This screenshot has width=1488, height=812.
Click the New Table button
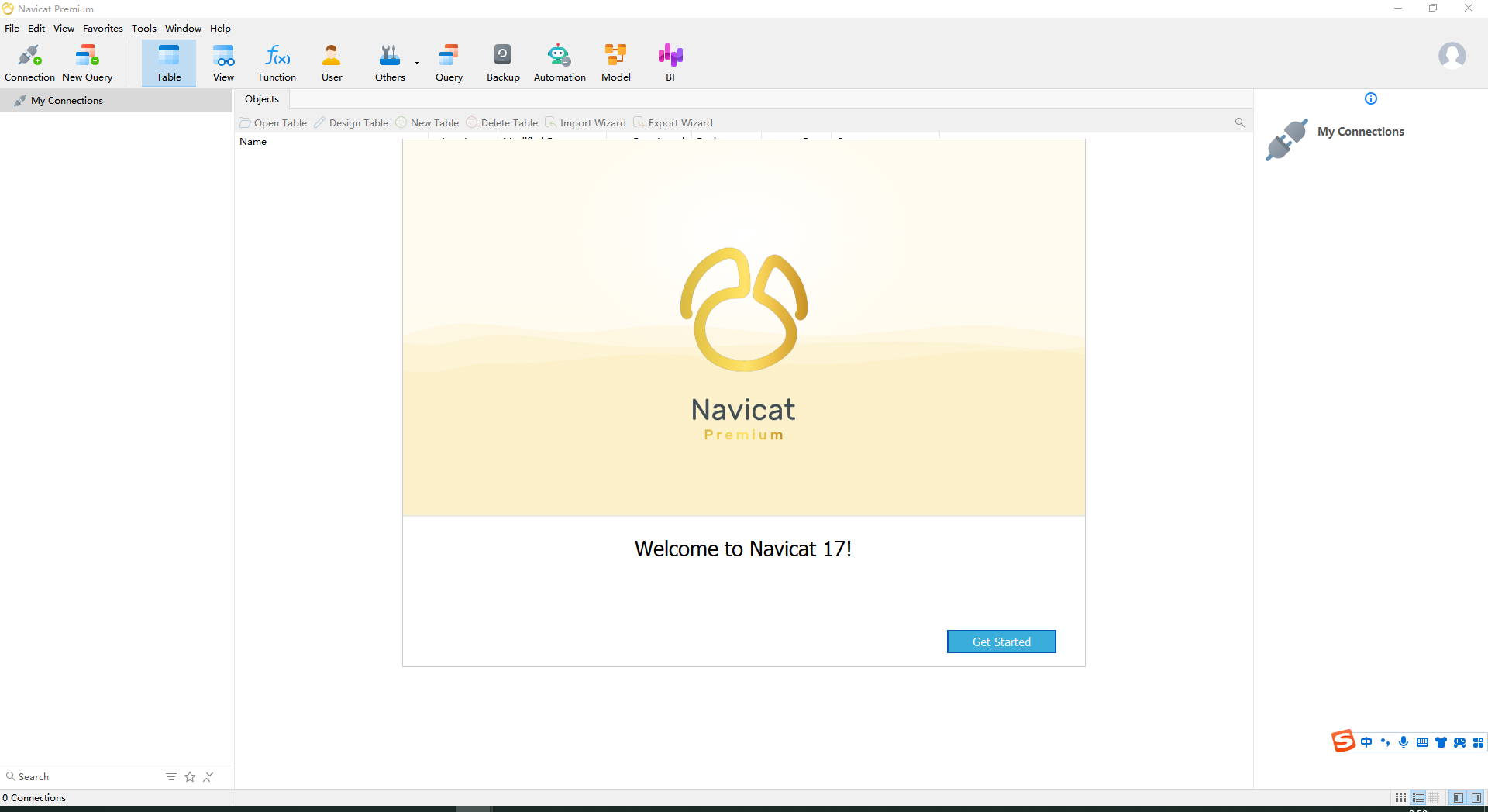pos(427,123)
